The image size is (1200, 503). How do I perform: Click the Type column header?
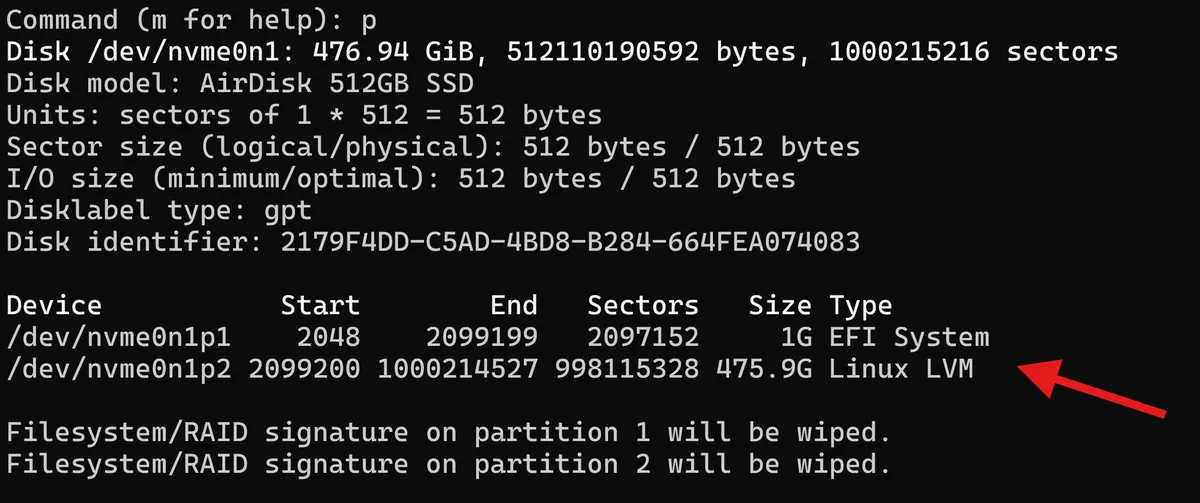(x=861, y=306)
